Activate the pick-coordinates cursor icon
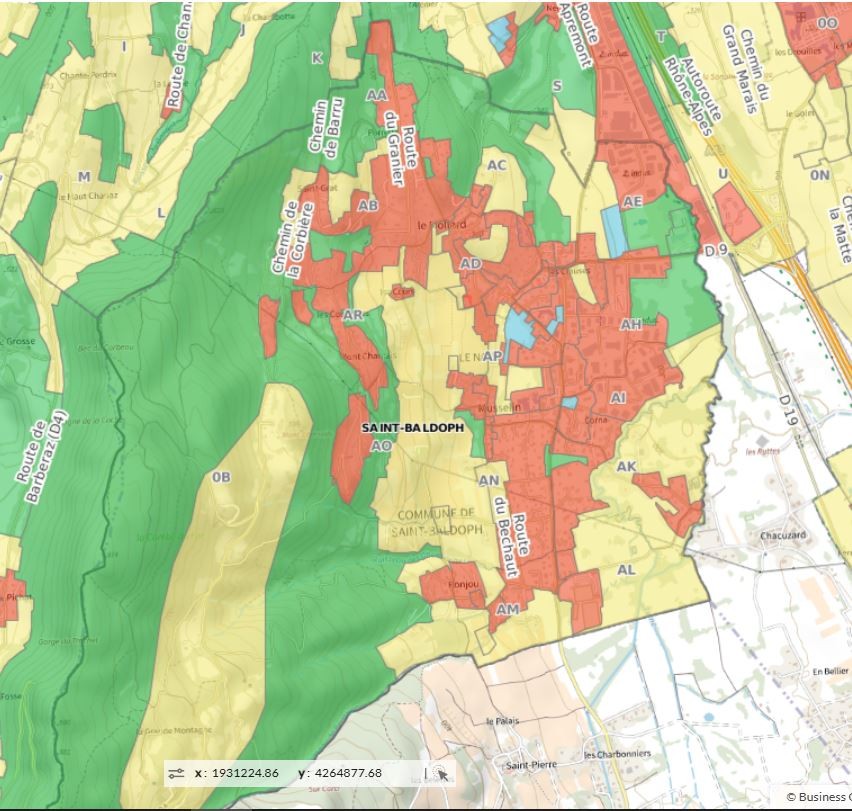This screenshot has width=852, height=811. pyautogui.click(x=442, y=773)
